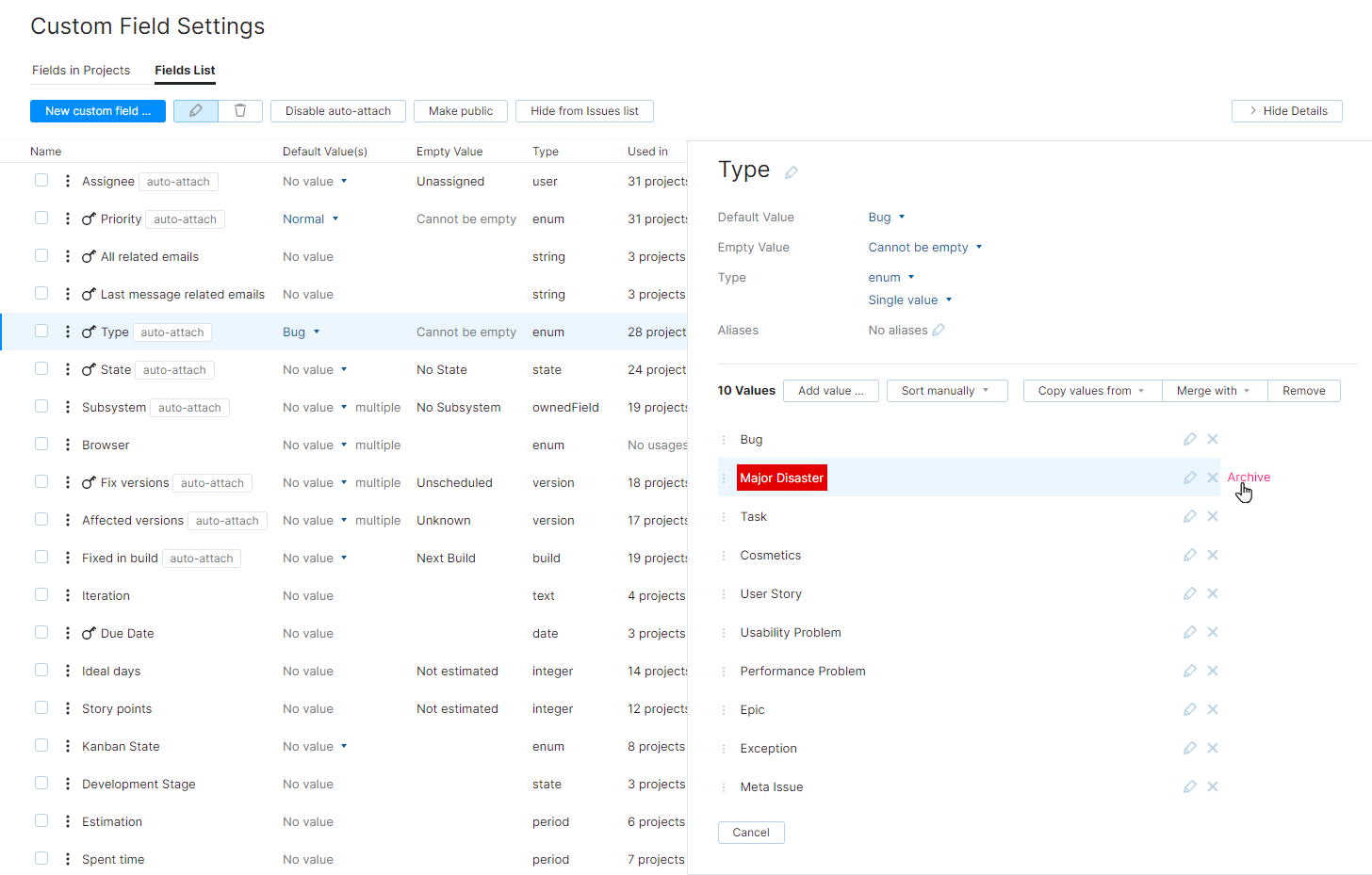The width and height of the screenshot is (1372, 875).
Task: Expand the Merge with dropdown
Action: (x=1214, y=390)
